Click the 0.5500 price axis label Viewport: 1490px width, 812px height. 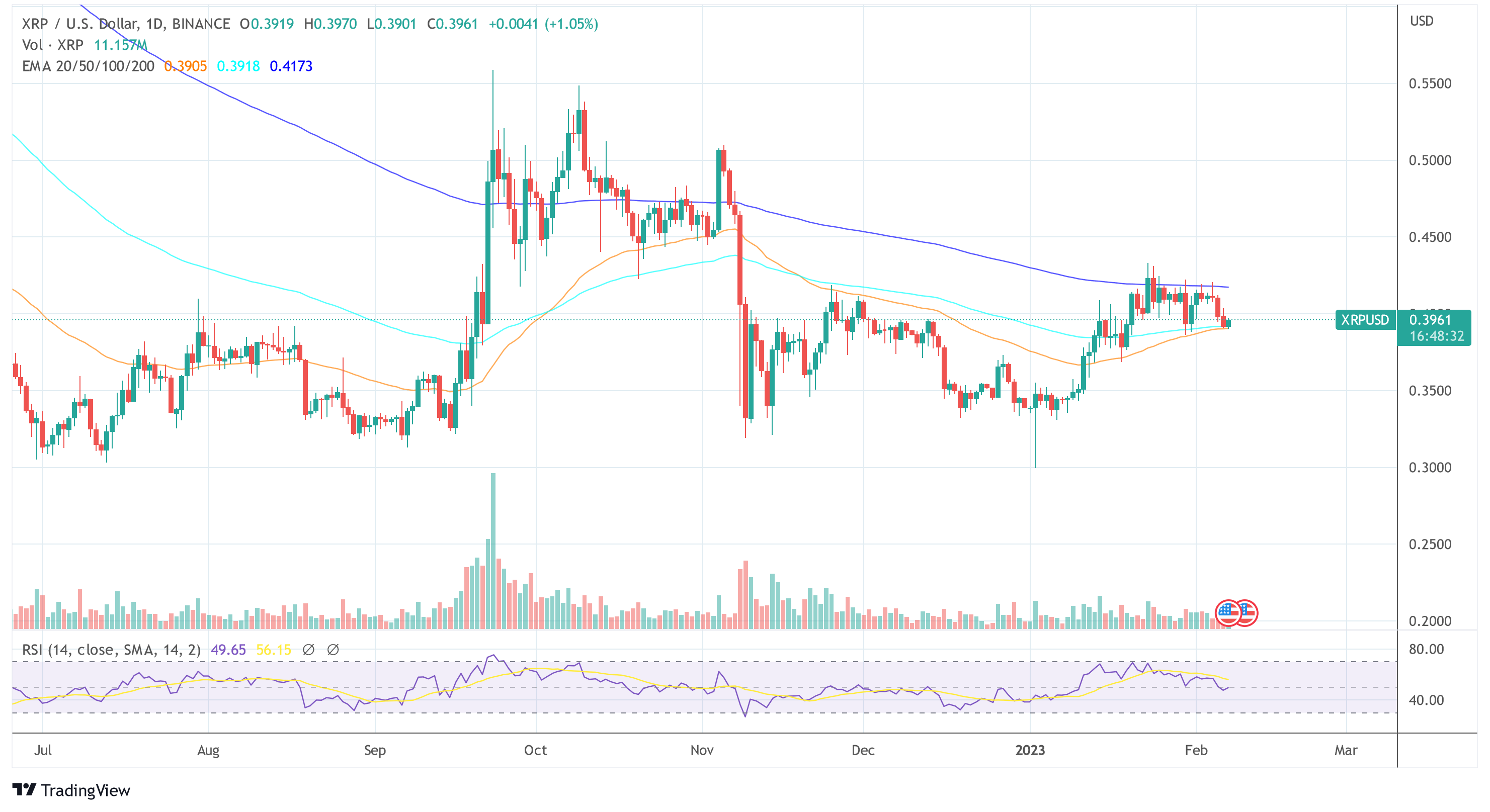1430,83
